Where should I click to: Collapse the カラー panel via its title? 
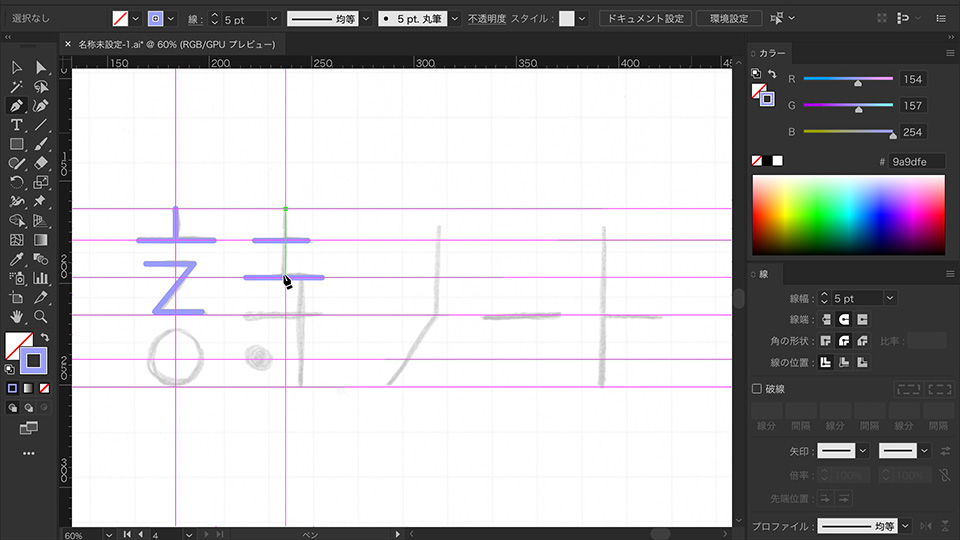pyautogui.click(x=772, y=54)
